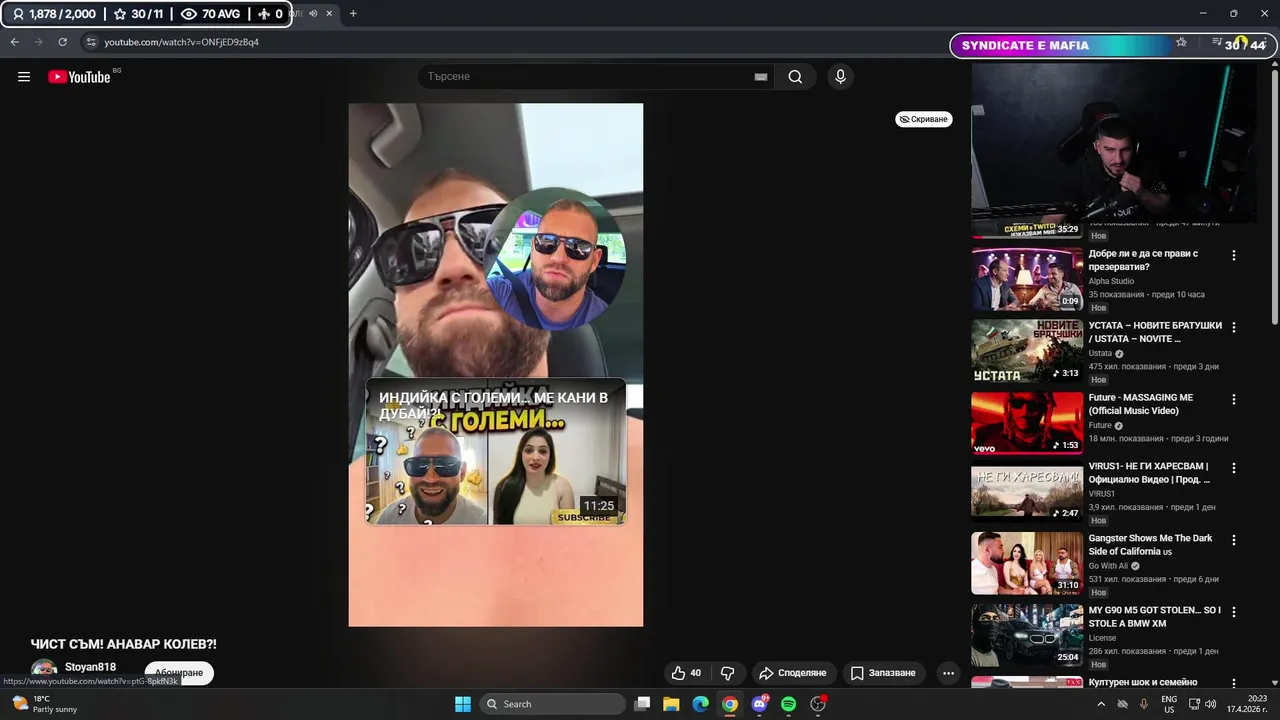The image size is (1280, 720).
Task: Open УСТАТА – НОВИТЕ БРАТУШКИ video title
Action: [1155, 332]
